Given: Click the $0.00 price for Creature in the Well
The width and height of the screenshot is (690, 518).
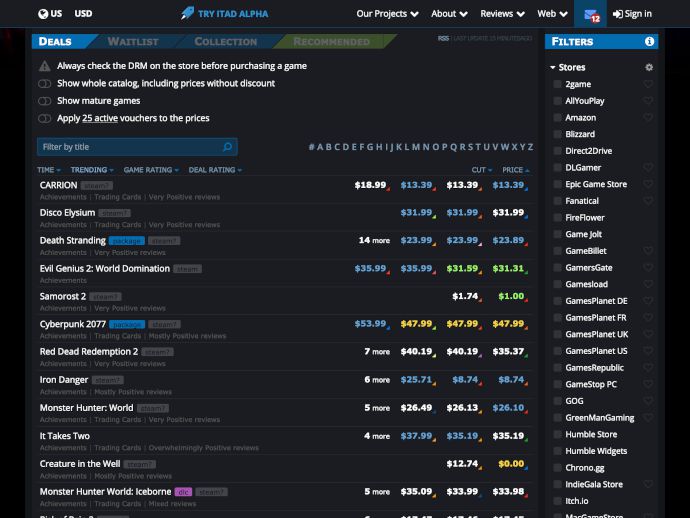Looking at the screenshot, I should 511,464.
